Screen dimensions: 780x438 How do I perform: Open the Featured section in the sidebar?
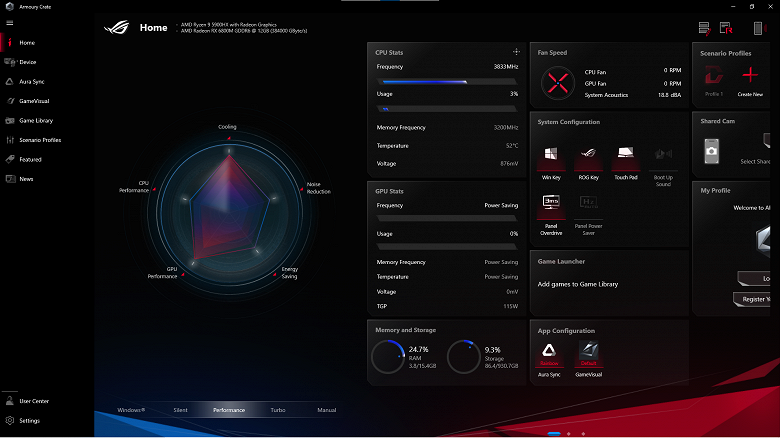coord(30,159)
